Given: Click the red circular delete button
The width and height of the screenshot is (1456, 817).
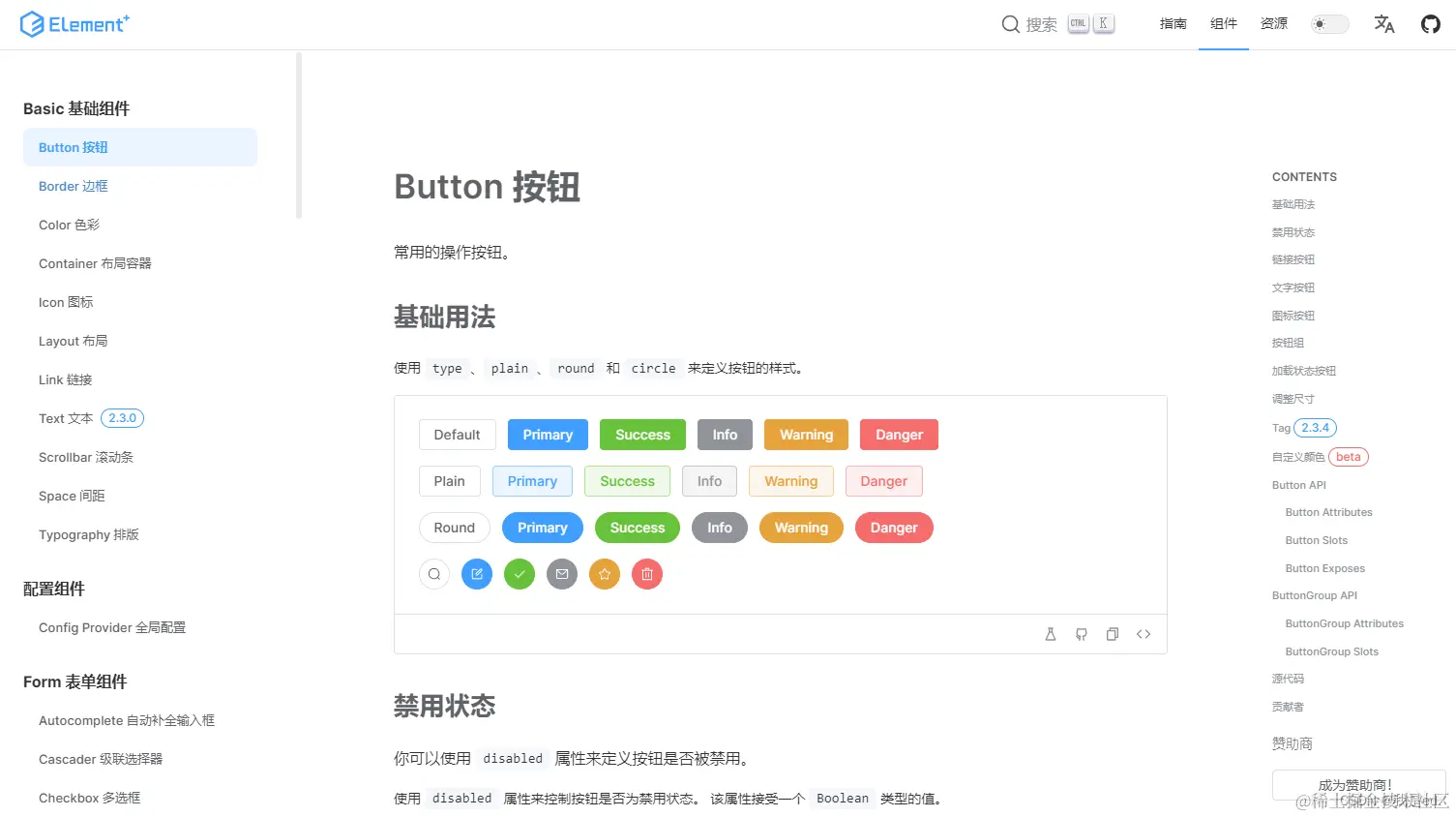Looking at the screenshot, I should tap(646, 574).
